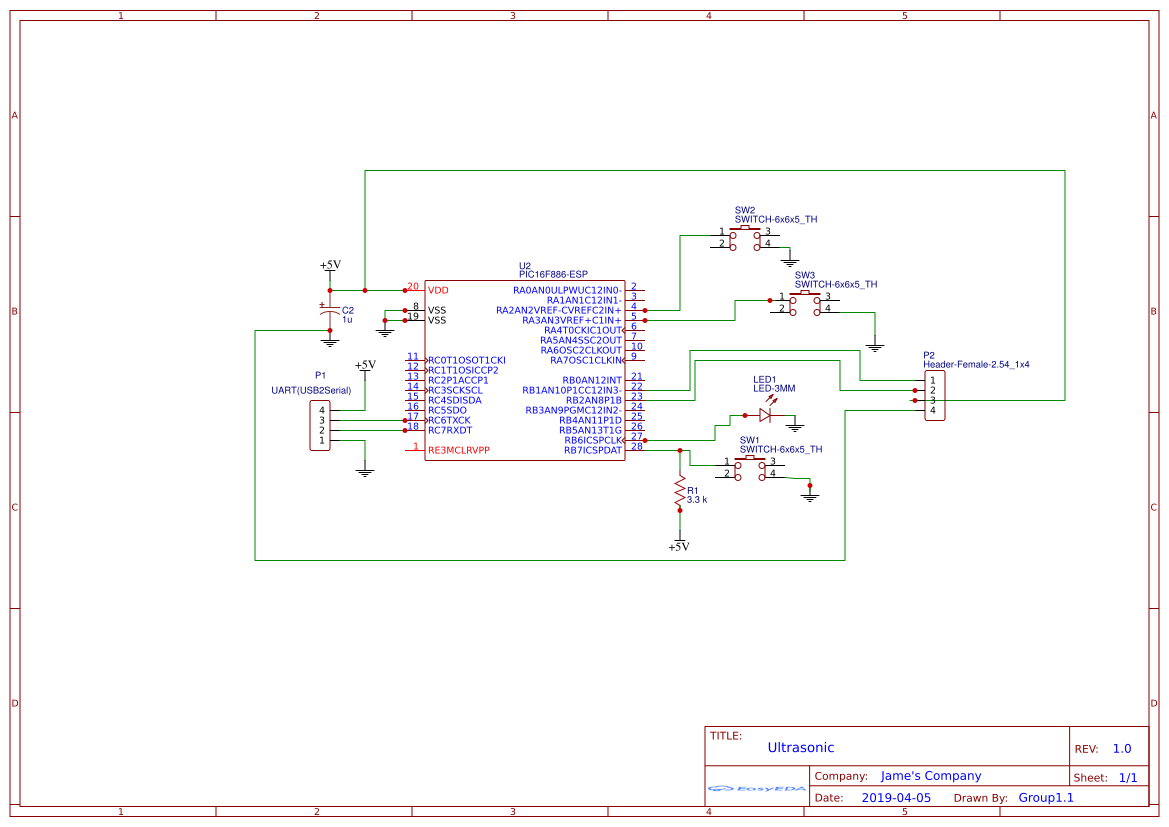Click the LED1 diode symbol
The width and height of the screenshot is (1169, 827).
pyautogui.click(x=766, y=414)
